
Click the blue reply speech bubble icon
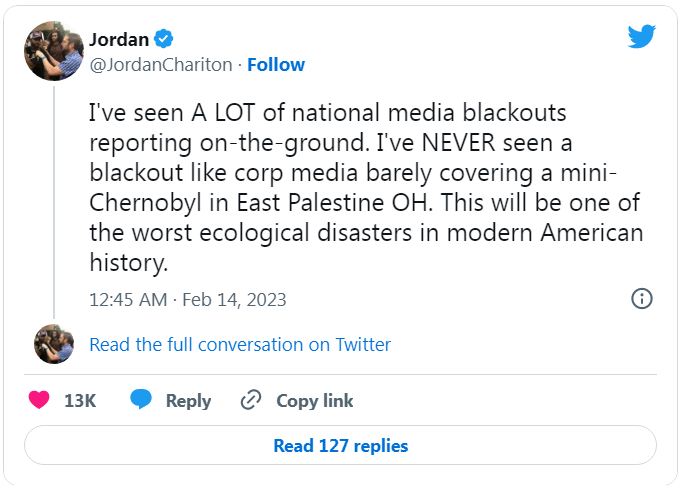pyautogui.click(x=141, y=401)
